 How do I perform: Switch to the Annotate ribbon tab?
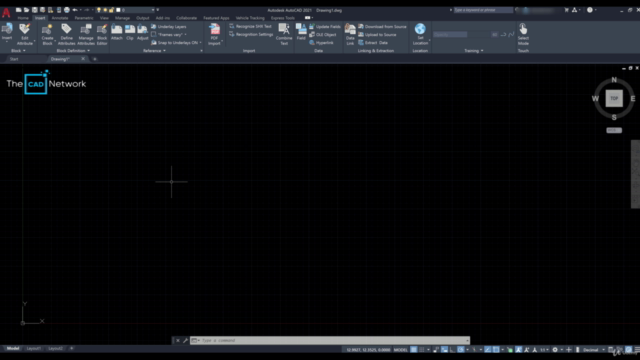pyautogui.click(x=60, y=18)
